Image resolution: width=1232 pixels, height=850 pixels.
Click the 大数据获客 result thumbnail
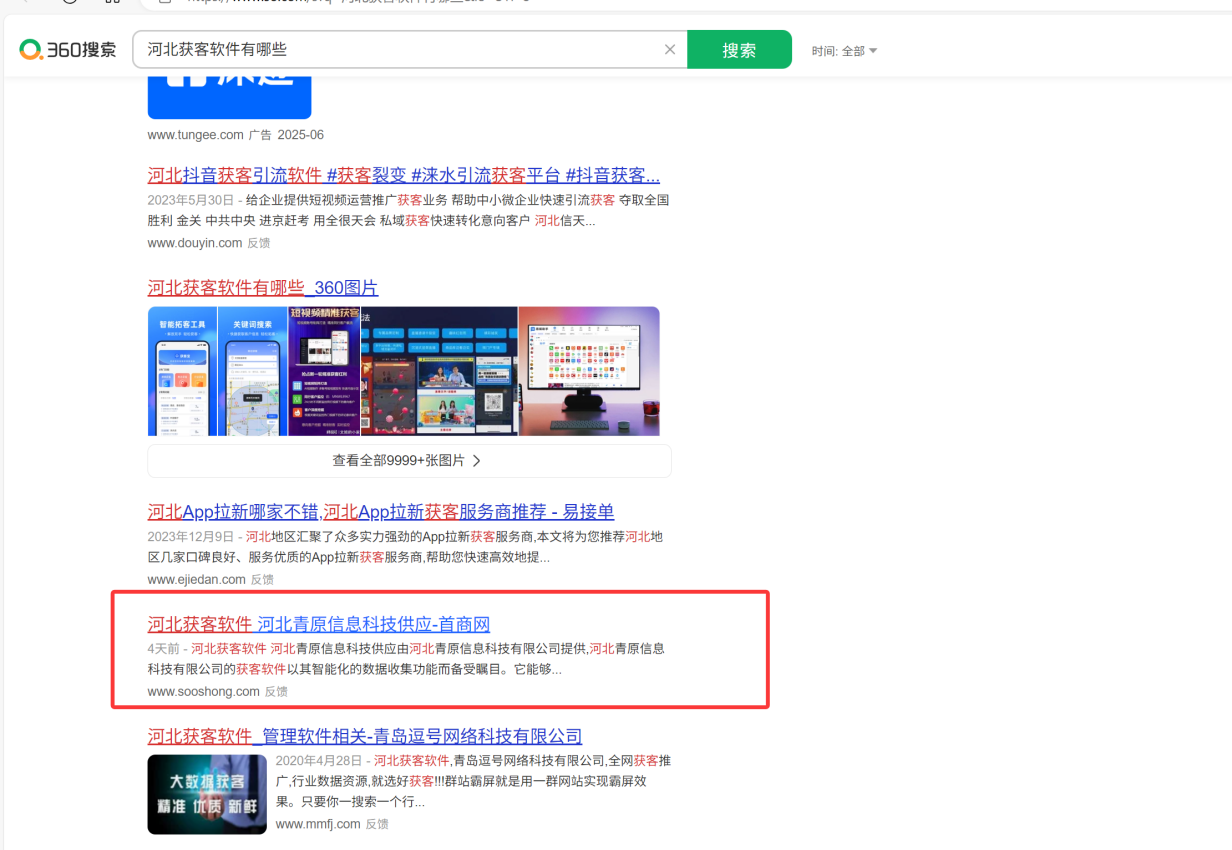[207, 794]
